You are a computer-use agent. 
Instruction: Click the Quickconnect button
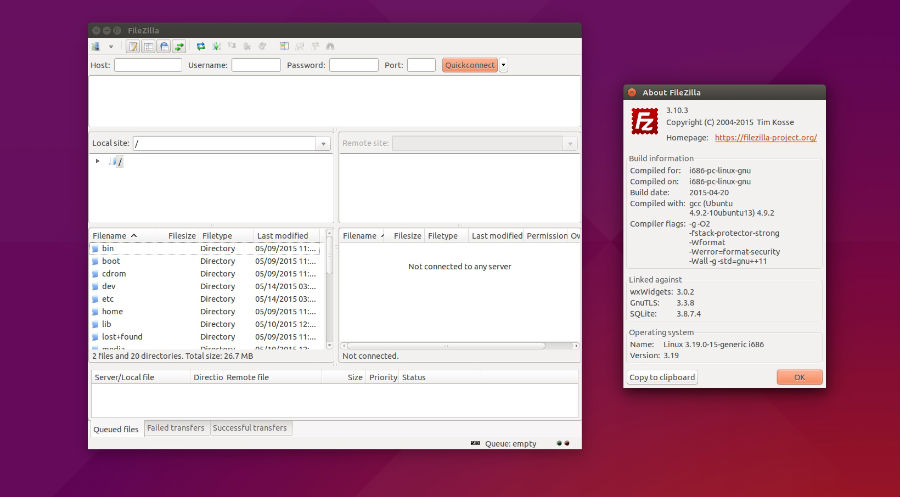(470, 65)
